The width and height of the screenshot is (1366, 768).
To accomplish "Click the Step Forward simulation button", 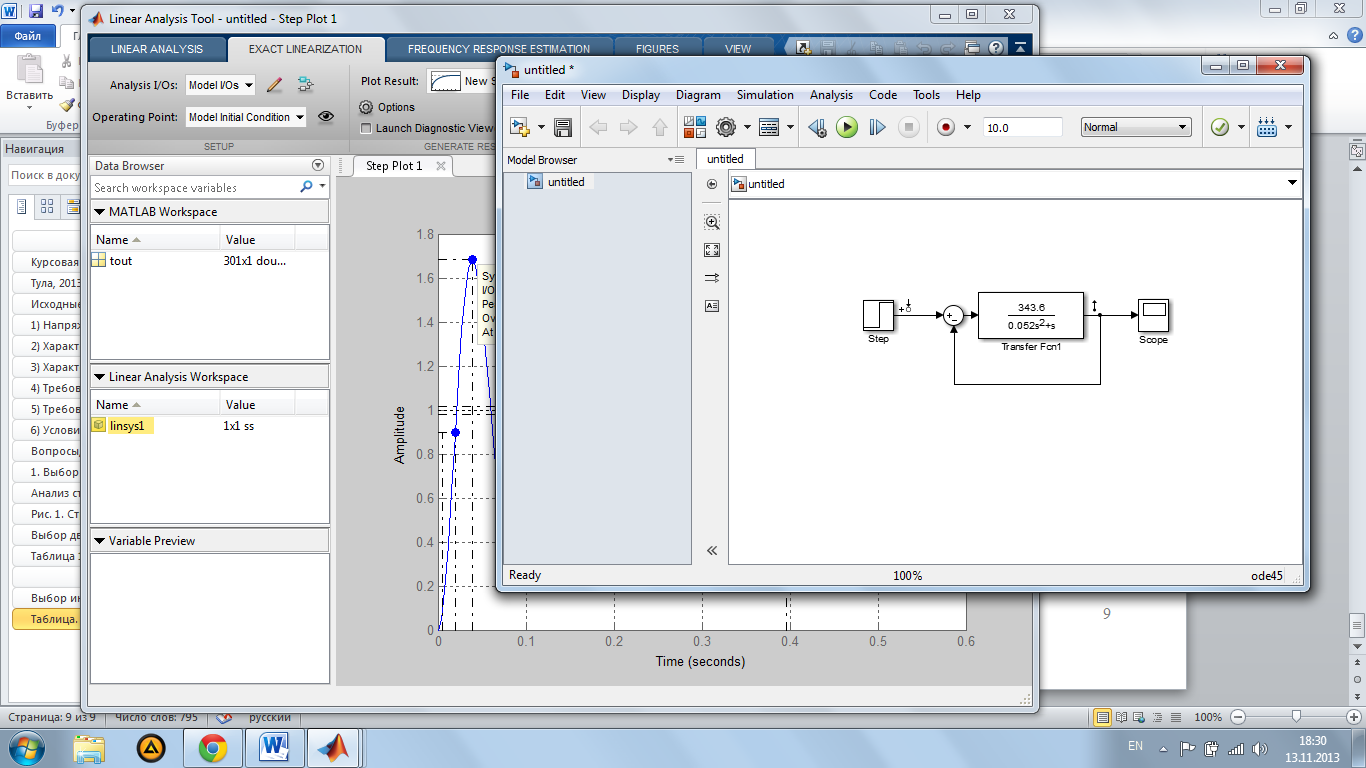I will [877, 127].
